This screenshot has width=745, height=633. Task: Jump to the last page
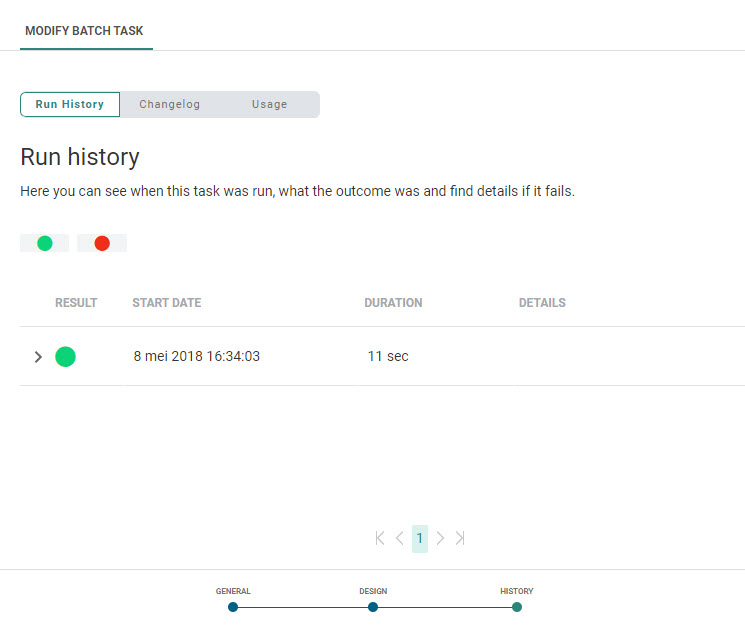tap(460, 538)
